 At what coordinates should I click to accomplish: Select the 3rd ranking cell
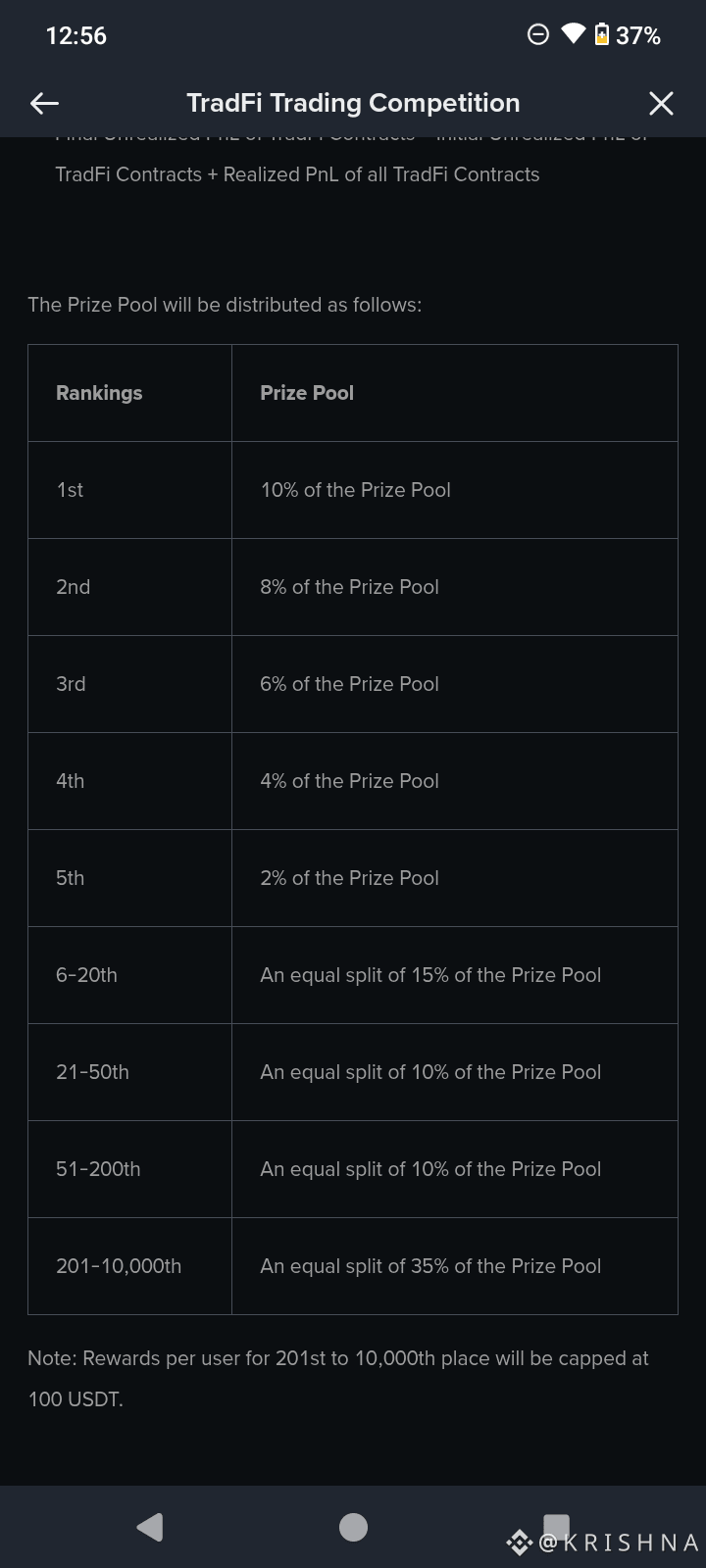click(71, 684)
